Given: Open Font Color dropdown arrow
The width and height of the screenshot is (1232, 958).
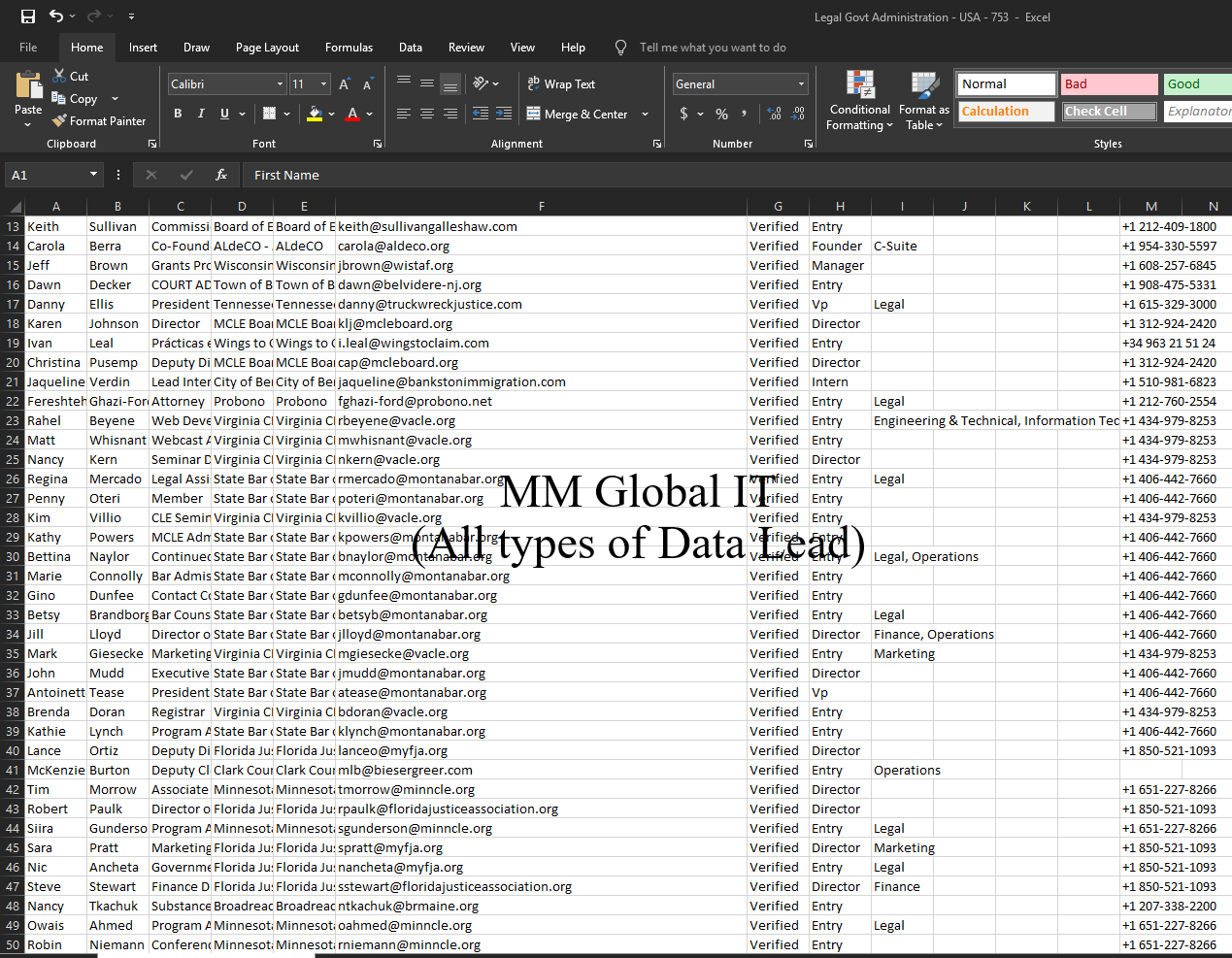Looking at the screenshot, I should [370, 114].
